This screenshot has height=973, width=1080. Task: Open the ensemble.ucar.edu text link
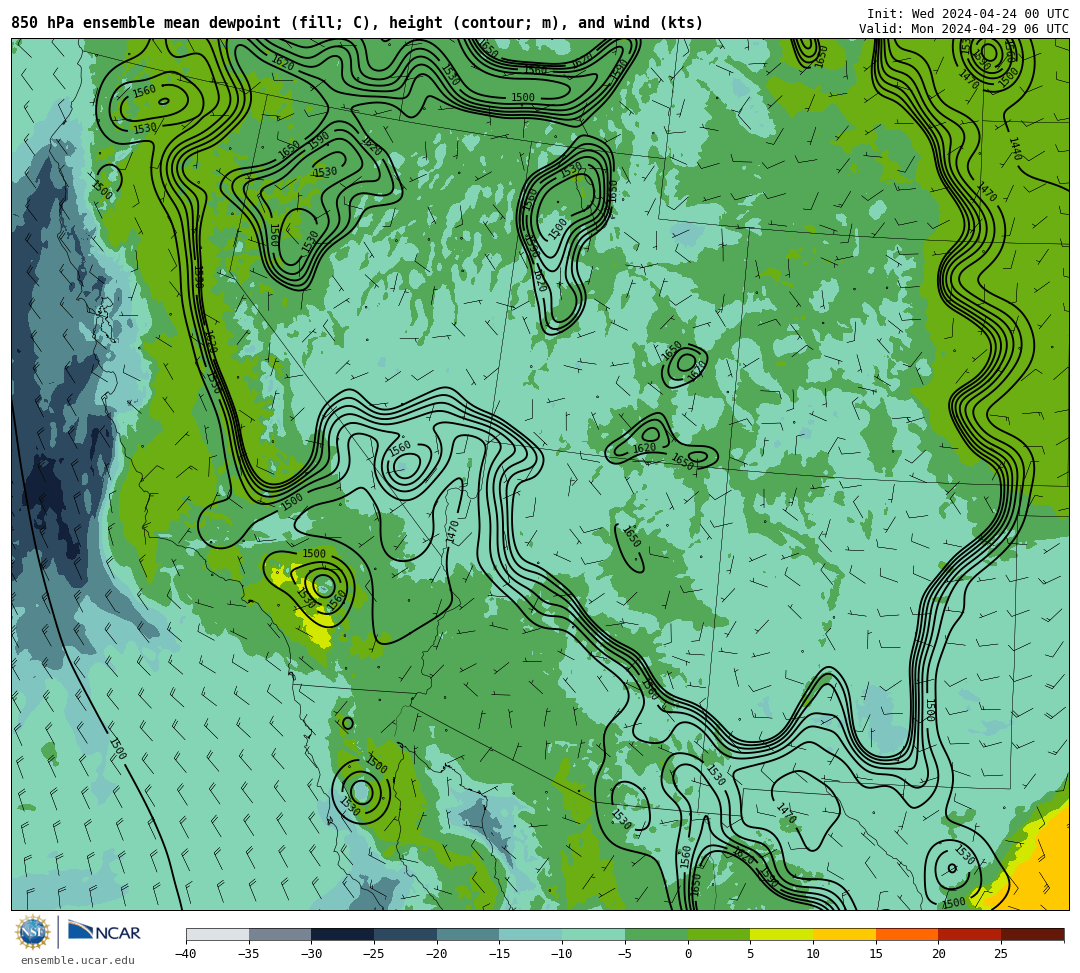(x=78, y=960)
